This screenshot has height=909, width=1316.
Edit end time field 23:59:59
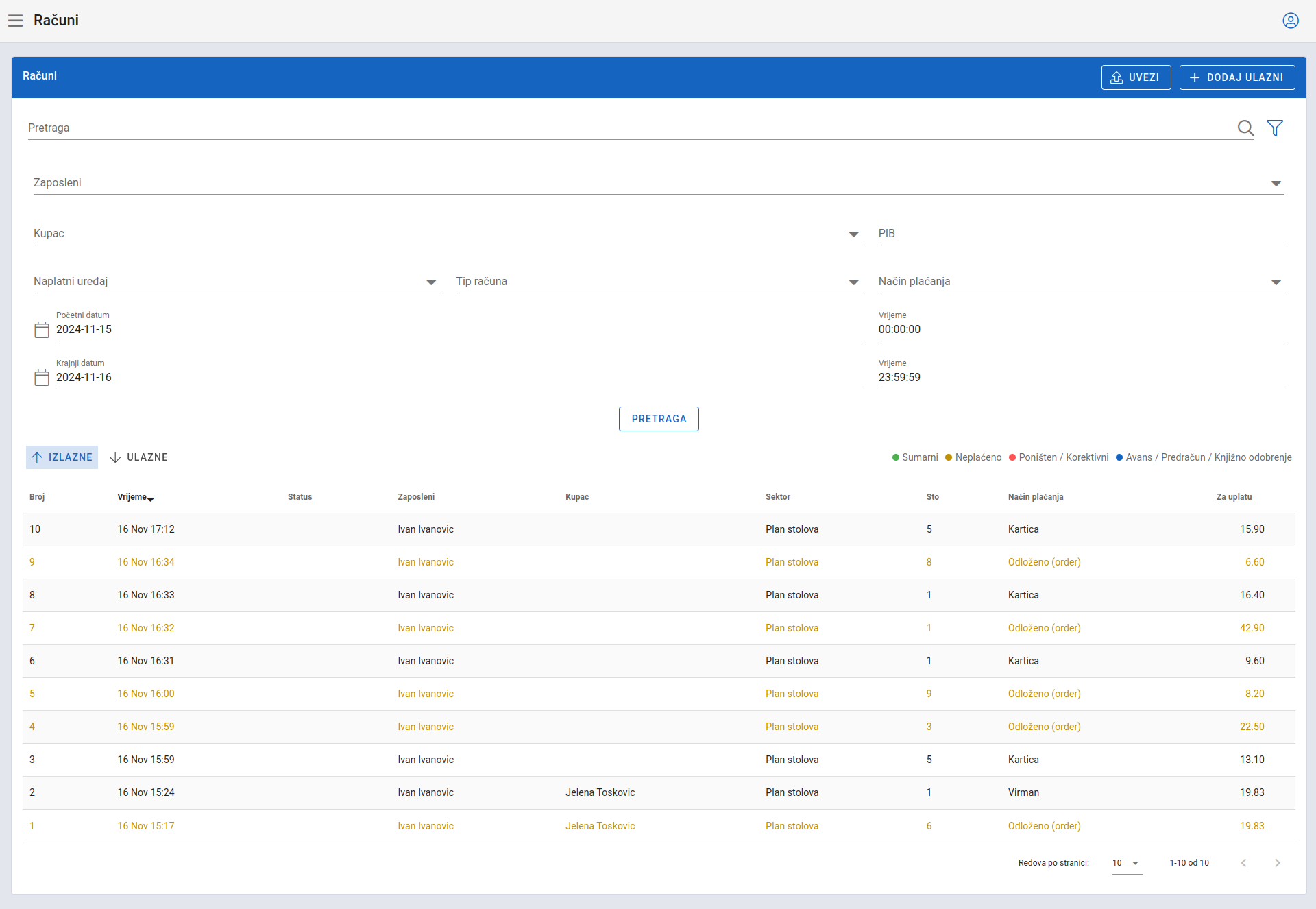(1082, 378)
